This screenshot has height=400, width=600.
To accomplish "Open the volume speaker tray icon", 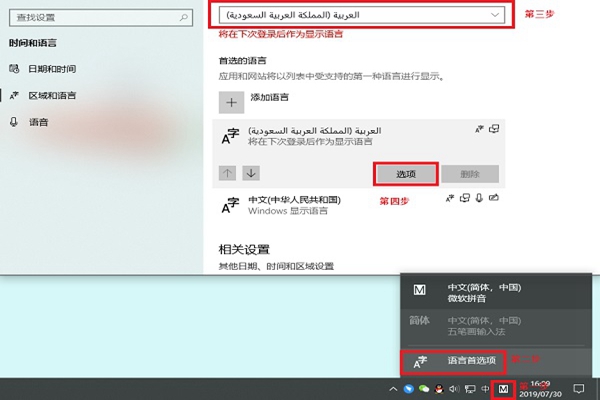I will 454,389.
